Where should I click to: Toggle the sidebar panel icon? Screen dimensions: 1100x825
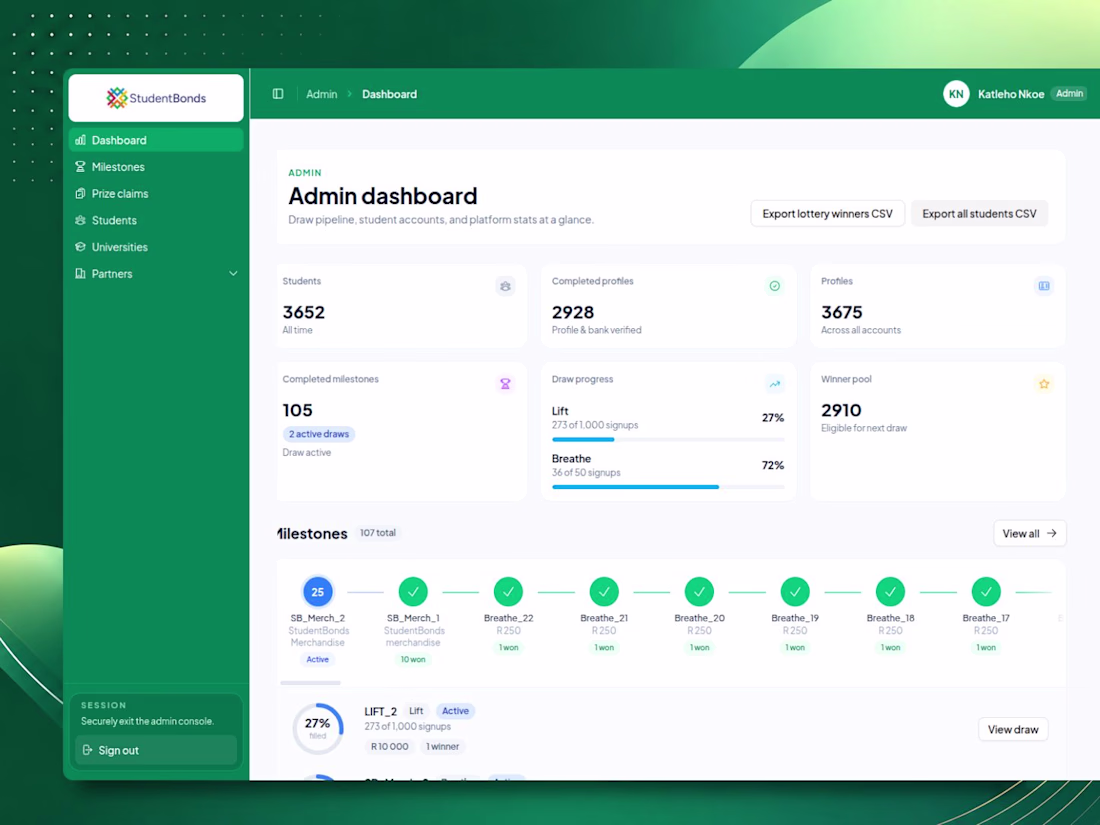[278, 94]
